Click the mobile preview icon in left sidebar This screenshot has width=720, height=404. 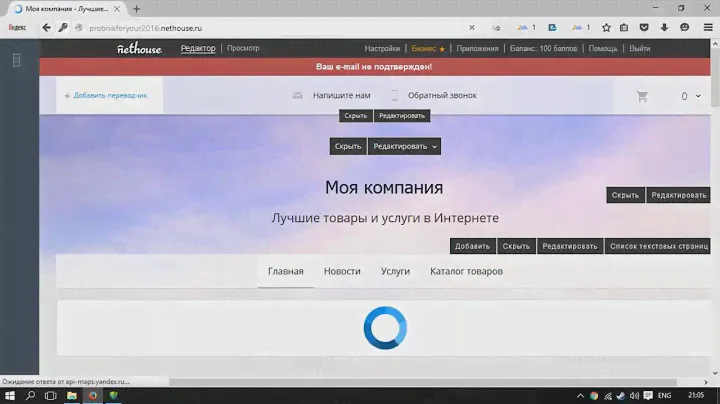point(17,61)
